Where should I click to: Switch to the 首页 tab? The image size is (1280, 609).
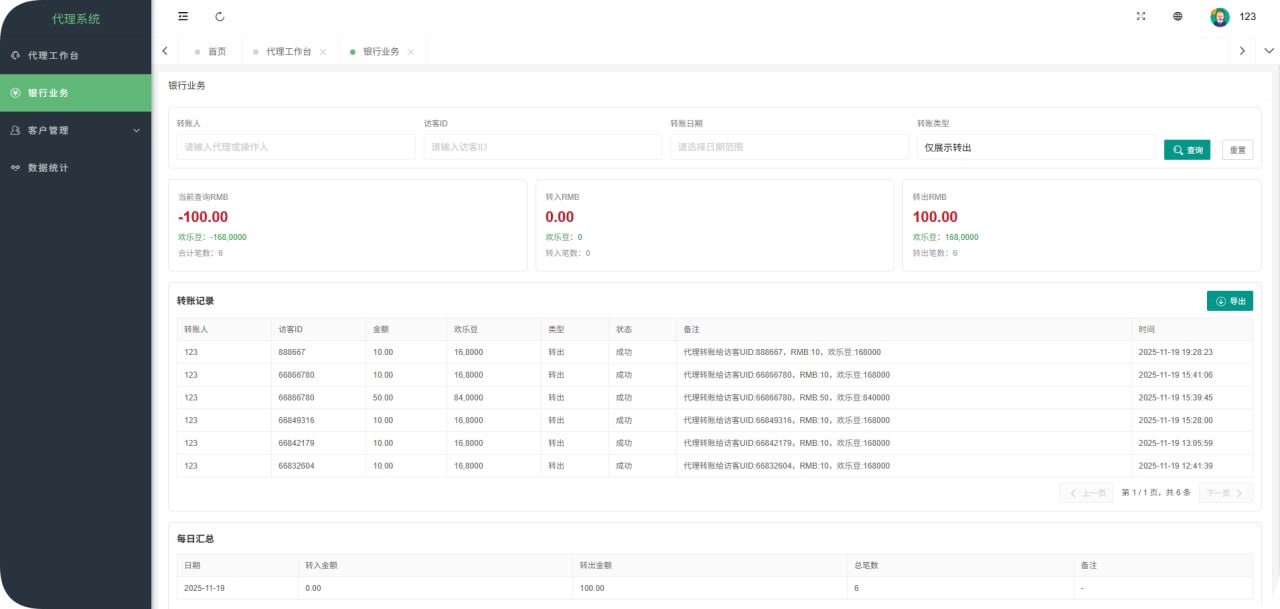[x=216, y=51]
